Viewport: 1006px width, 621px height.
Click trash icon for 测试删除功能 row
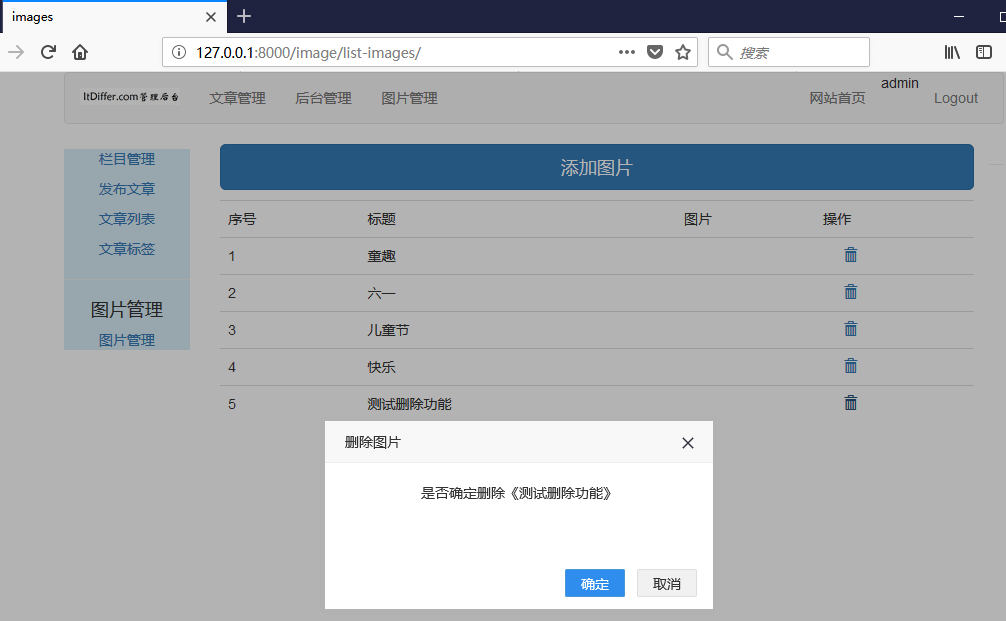851,403
